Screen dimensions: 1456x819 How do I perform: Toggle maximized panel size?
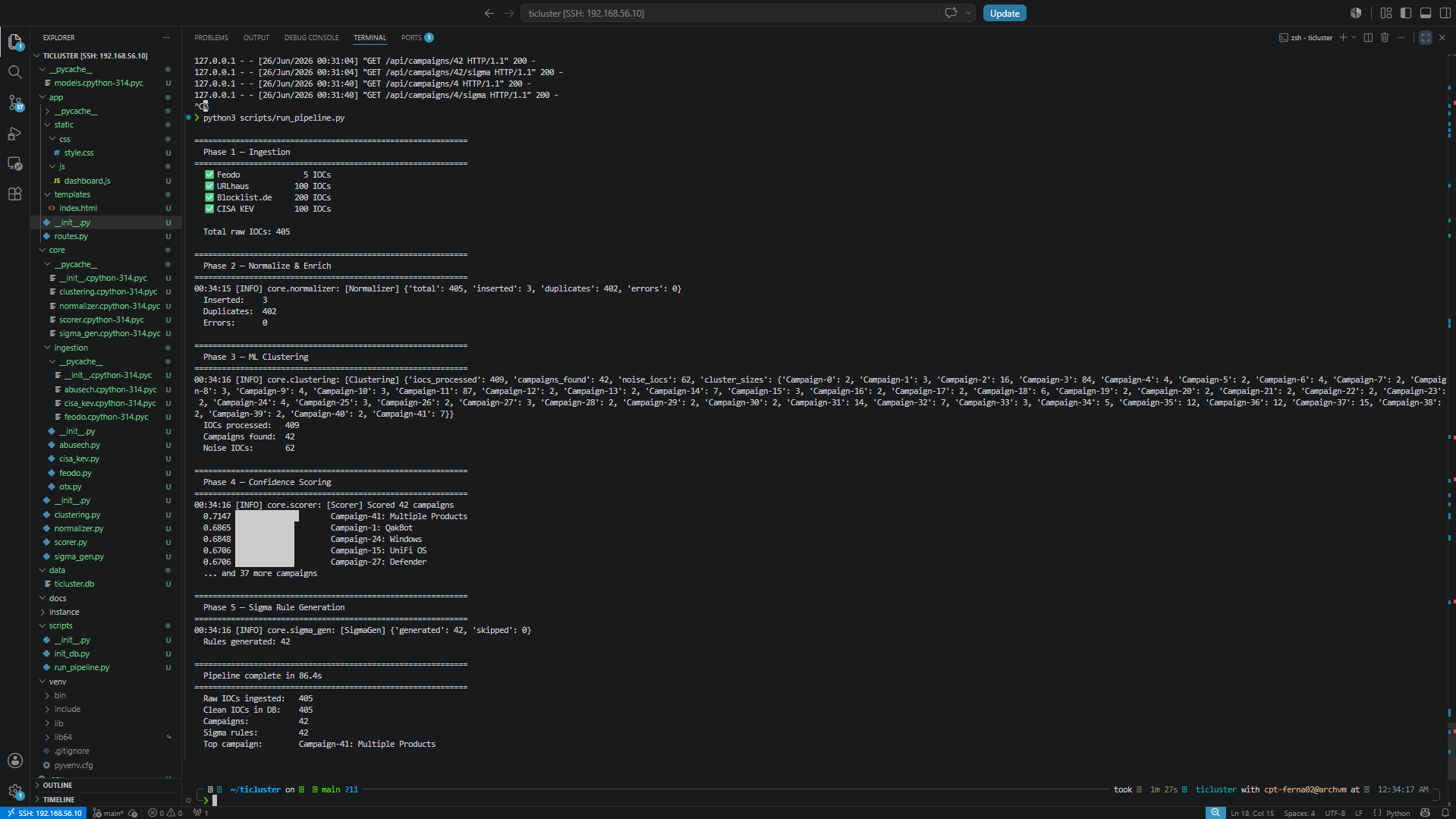[1426, 37]
